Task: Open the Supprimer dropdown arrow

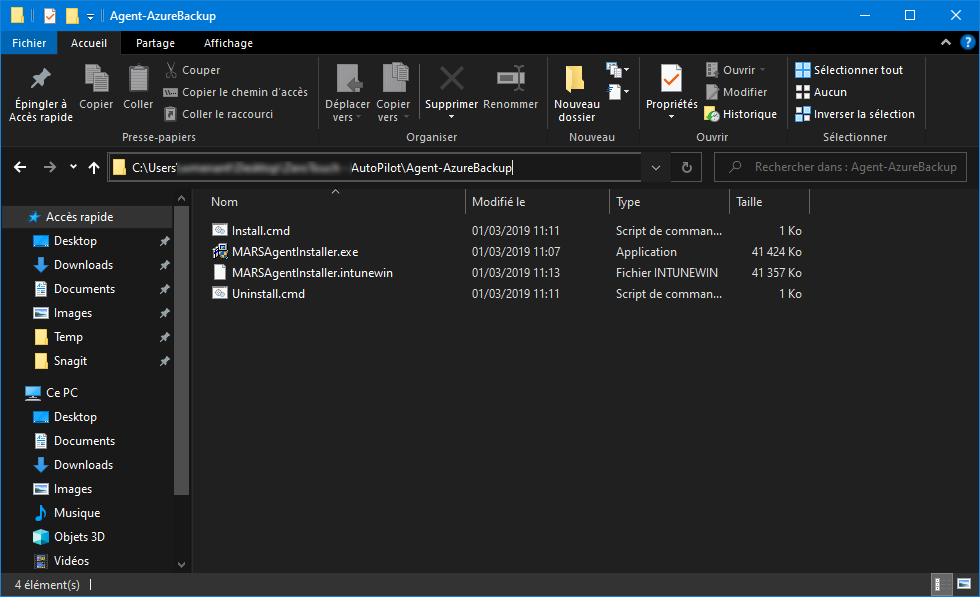Action: coord(451,117)
